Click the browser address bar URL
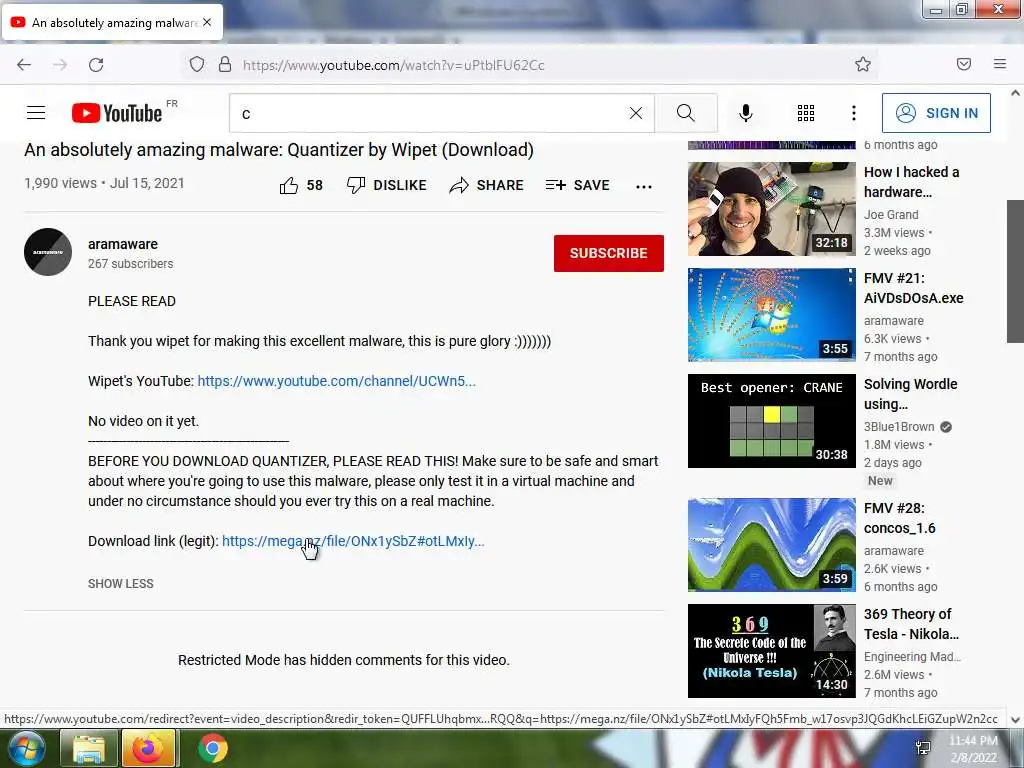Screen dimensions: 1024x768 click(393, 65)
